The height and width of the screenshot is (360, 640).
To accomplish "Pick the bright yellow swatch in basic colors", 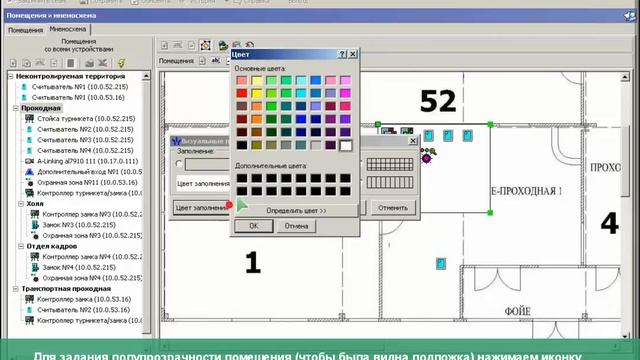I will [x=256, y=93].
